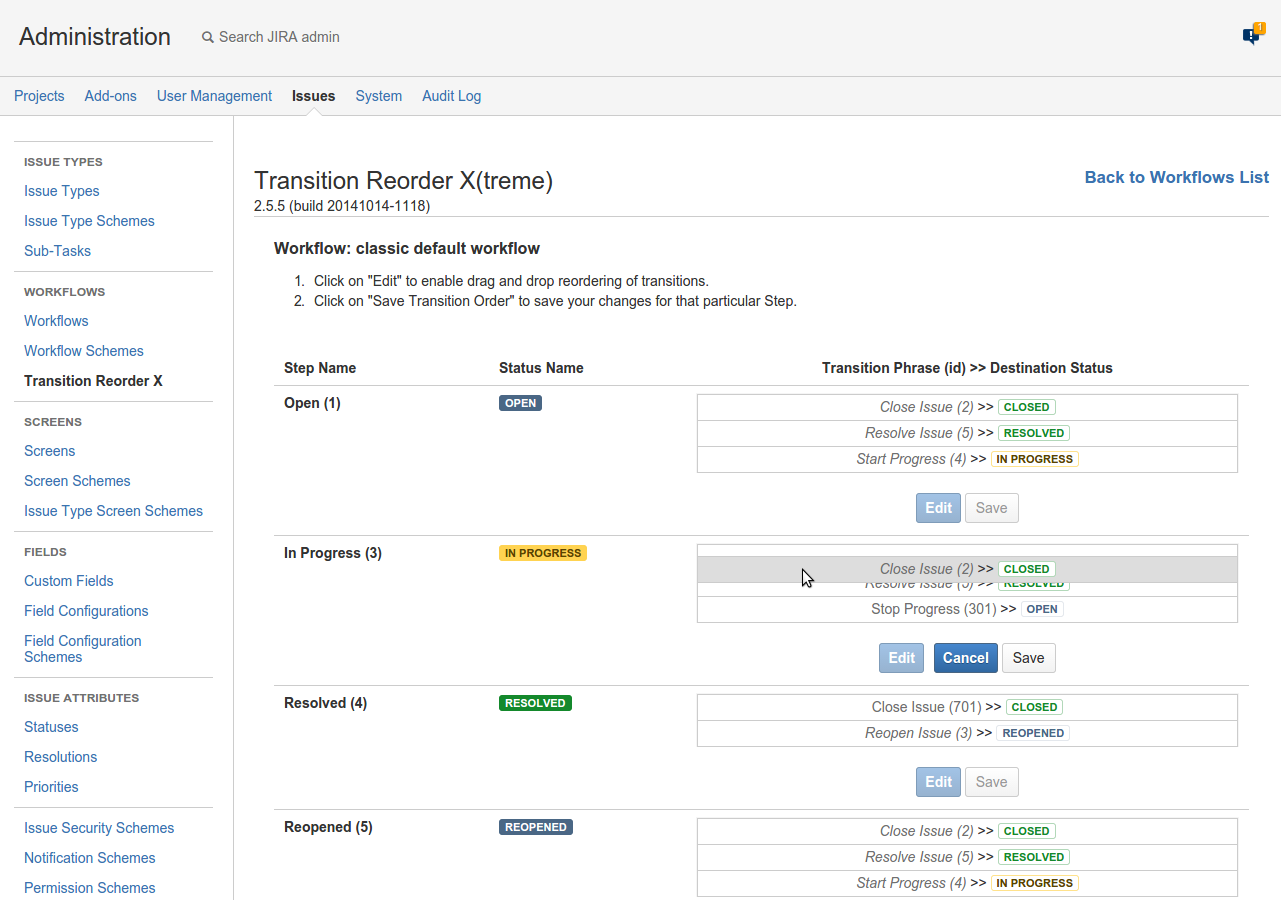Click the Administration heading
Image resolution: width=1281 pixels, height=900 pixels.
(x=95, y=37)
